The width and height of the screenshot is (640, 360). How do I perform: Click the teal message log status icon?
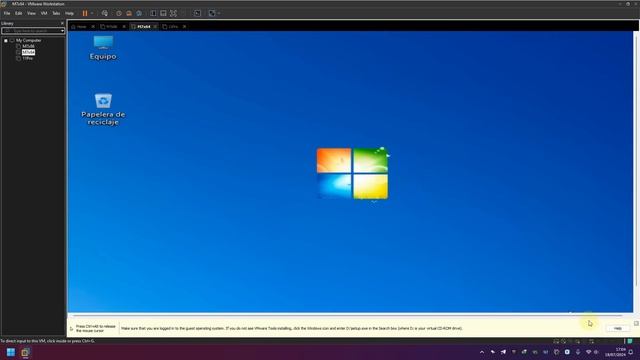click(630, 341)
